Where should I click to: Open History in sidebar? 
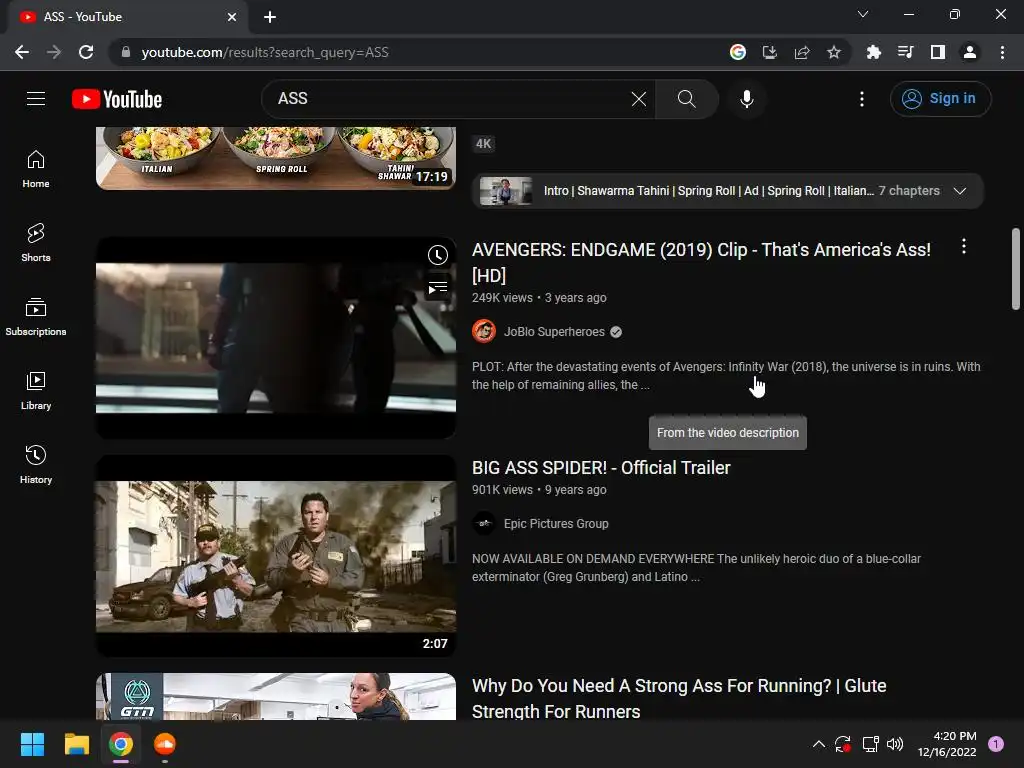[36, 464]
